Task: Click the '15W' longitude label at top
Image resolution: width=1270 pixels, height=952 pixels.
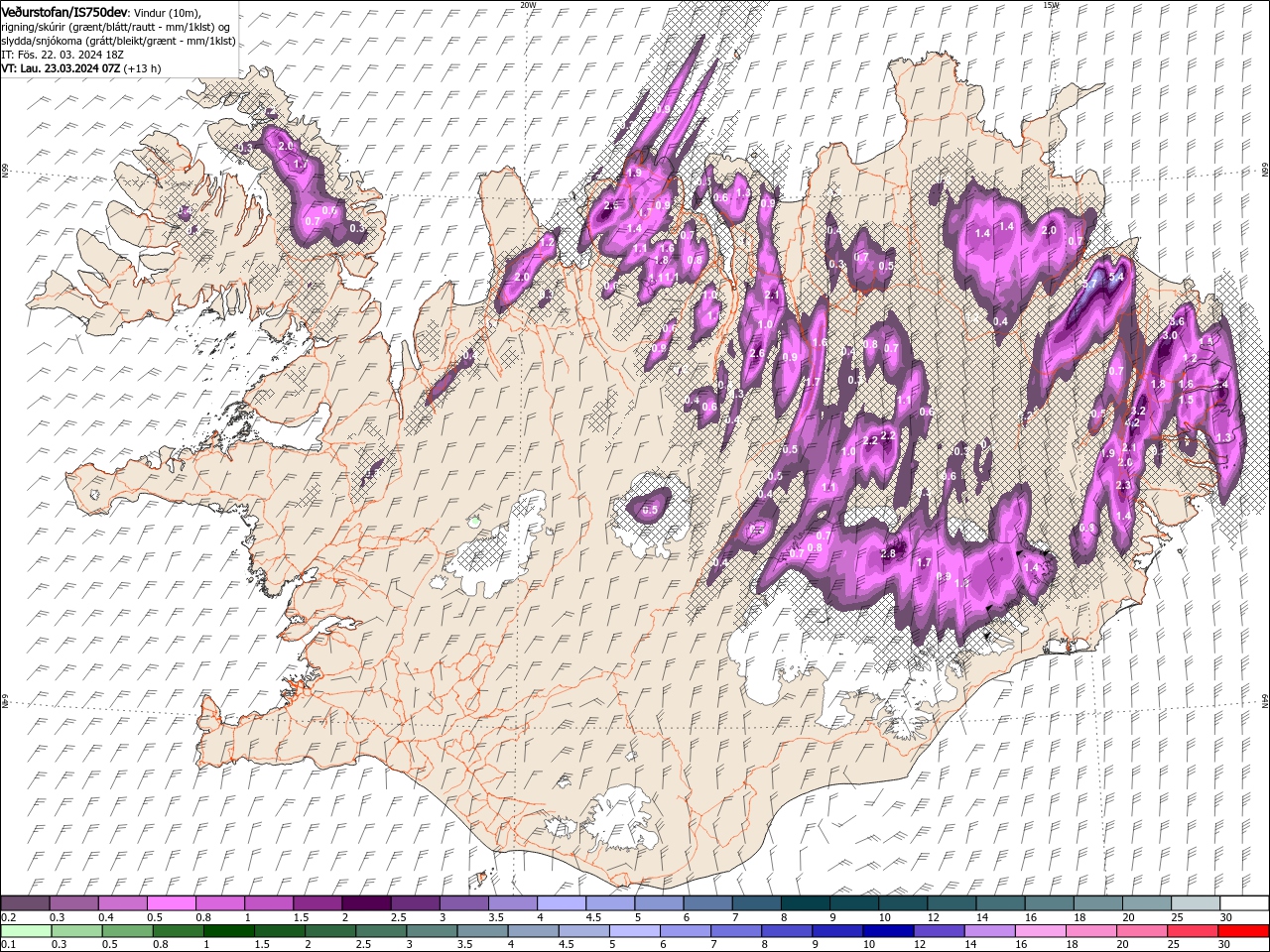Action: click(x=1050, y=4)
